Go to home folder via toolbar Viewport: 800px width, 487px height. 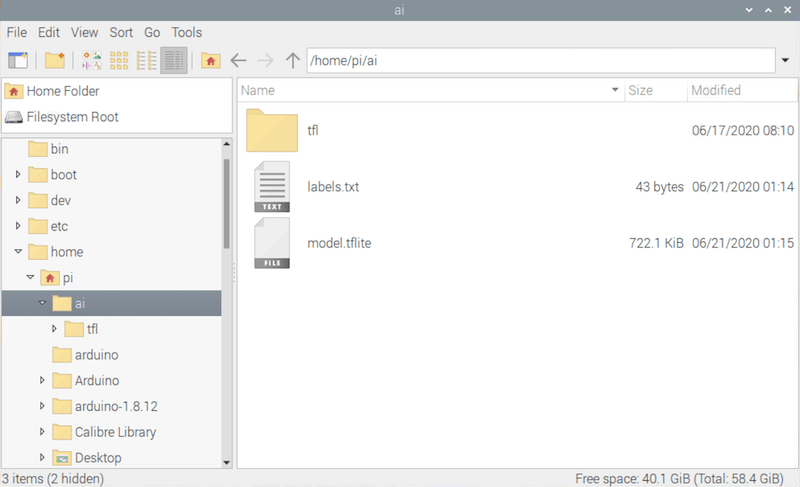pyautogui.click(x=211, y=61)
